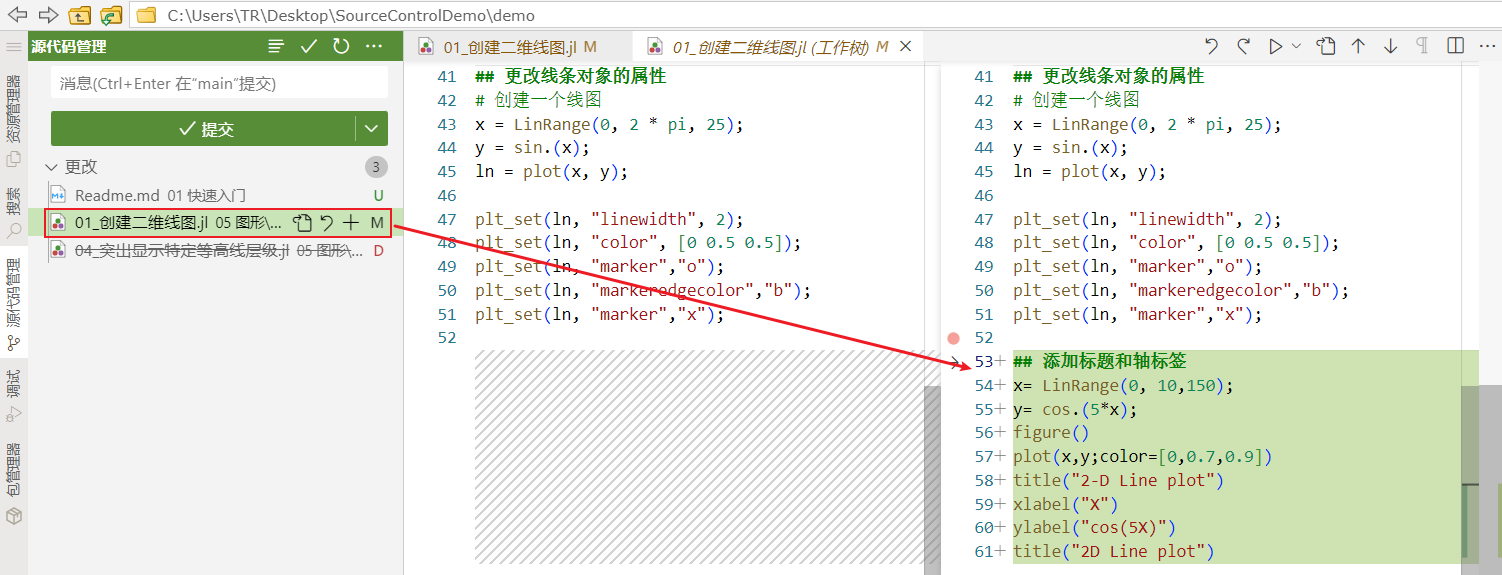Discard changes for 01_创建二维线图.jl
The height and width of the screenshot is (575, 1502).
(326, 223)
